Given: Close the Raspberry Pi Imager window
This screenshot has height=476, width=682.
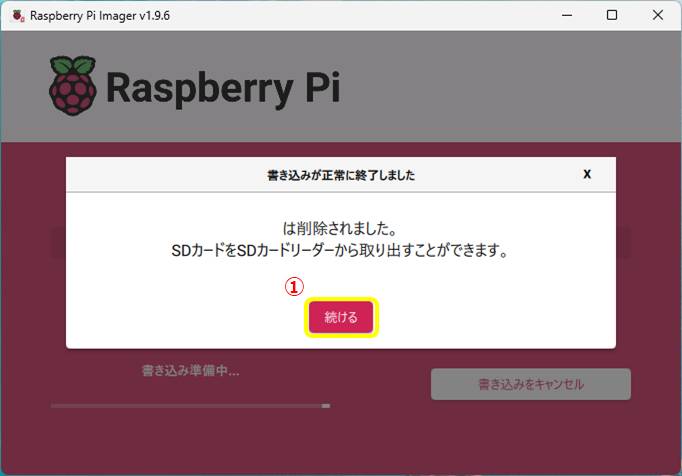Looking at the screenshot, I should (658, 15).
